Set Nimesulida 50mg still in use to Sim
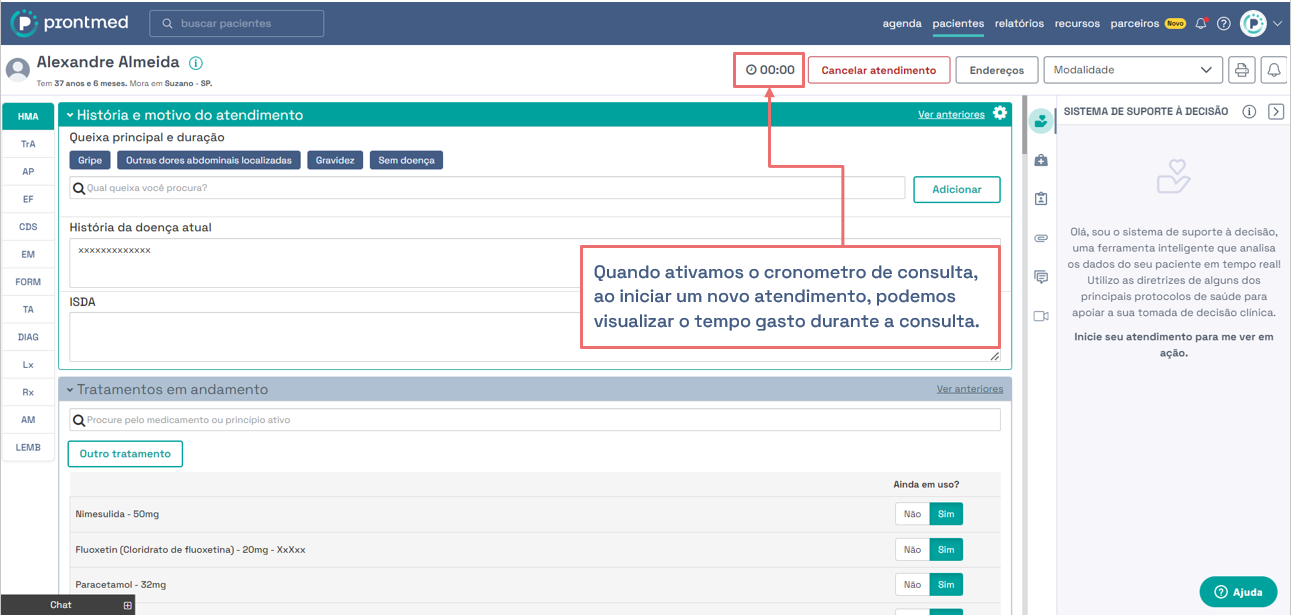1291x615 pixels. [946, 514]
